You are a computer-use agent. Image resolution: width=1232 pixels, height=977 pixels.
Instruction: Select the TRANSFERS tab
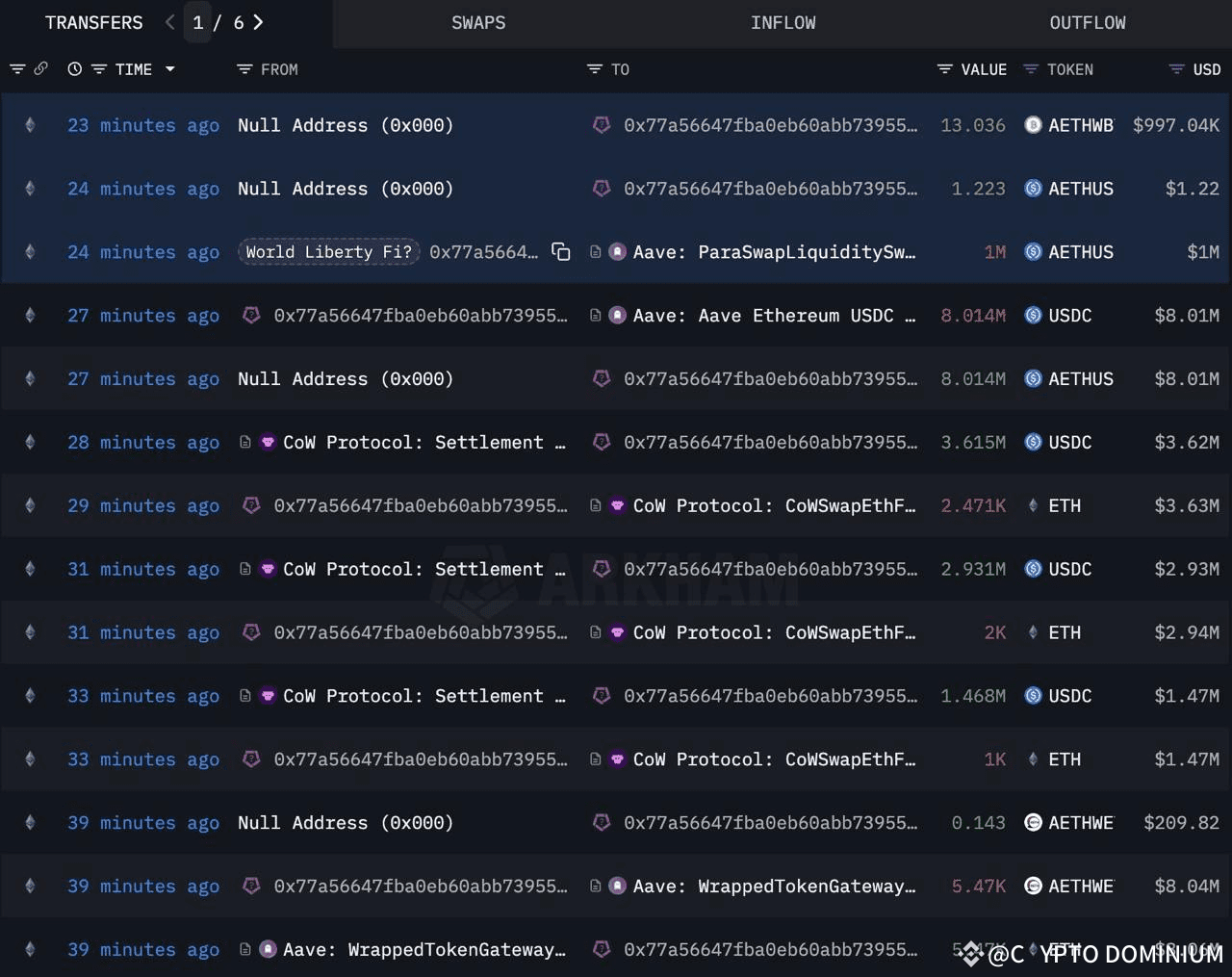point(93,23)
